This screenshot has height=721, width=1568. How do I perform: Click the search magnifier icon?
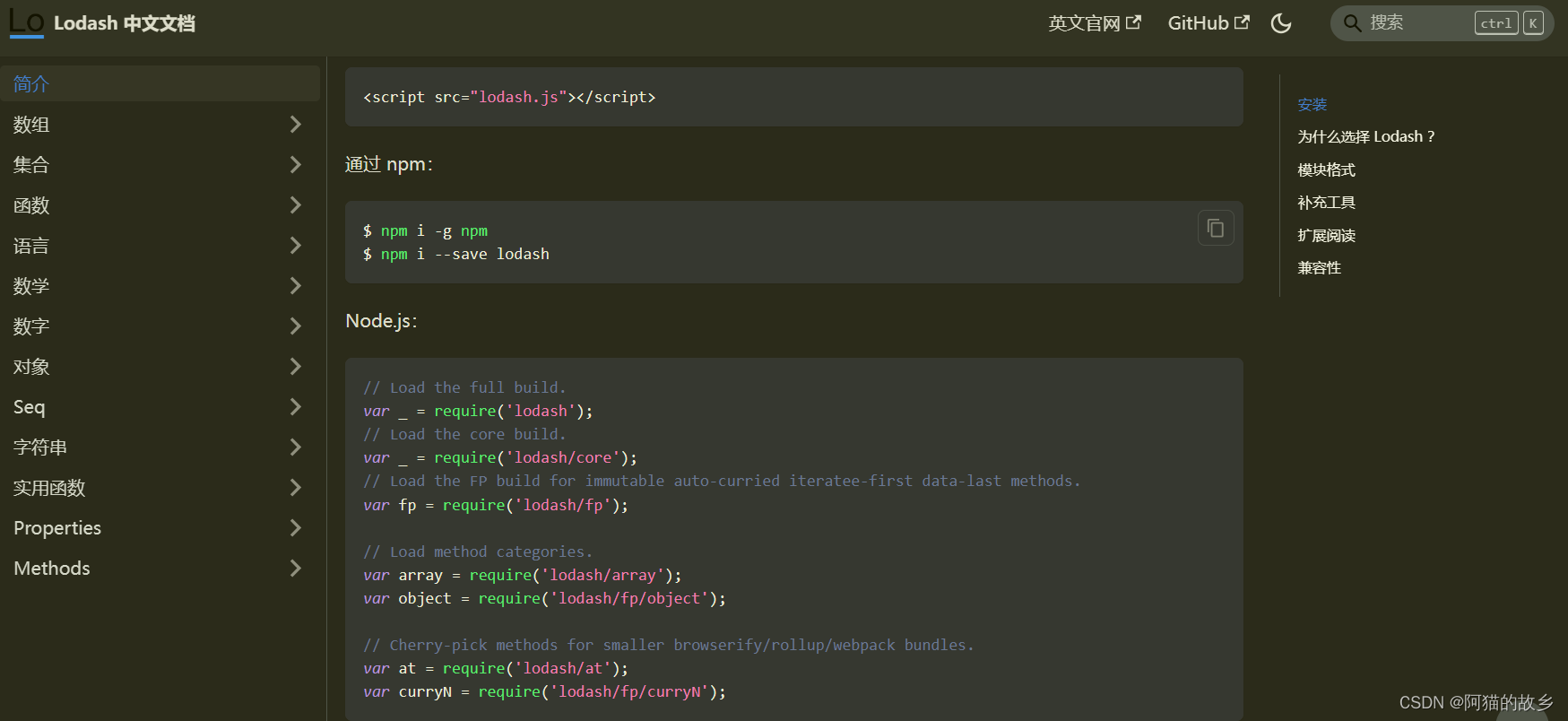(x=1352, y=23)
